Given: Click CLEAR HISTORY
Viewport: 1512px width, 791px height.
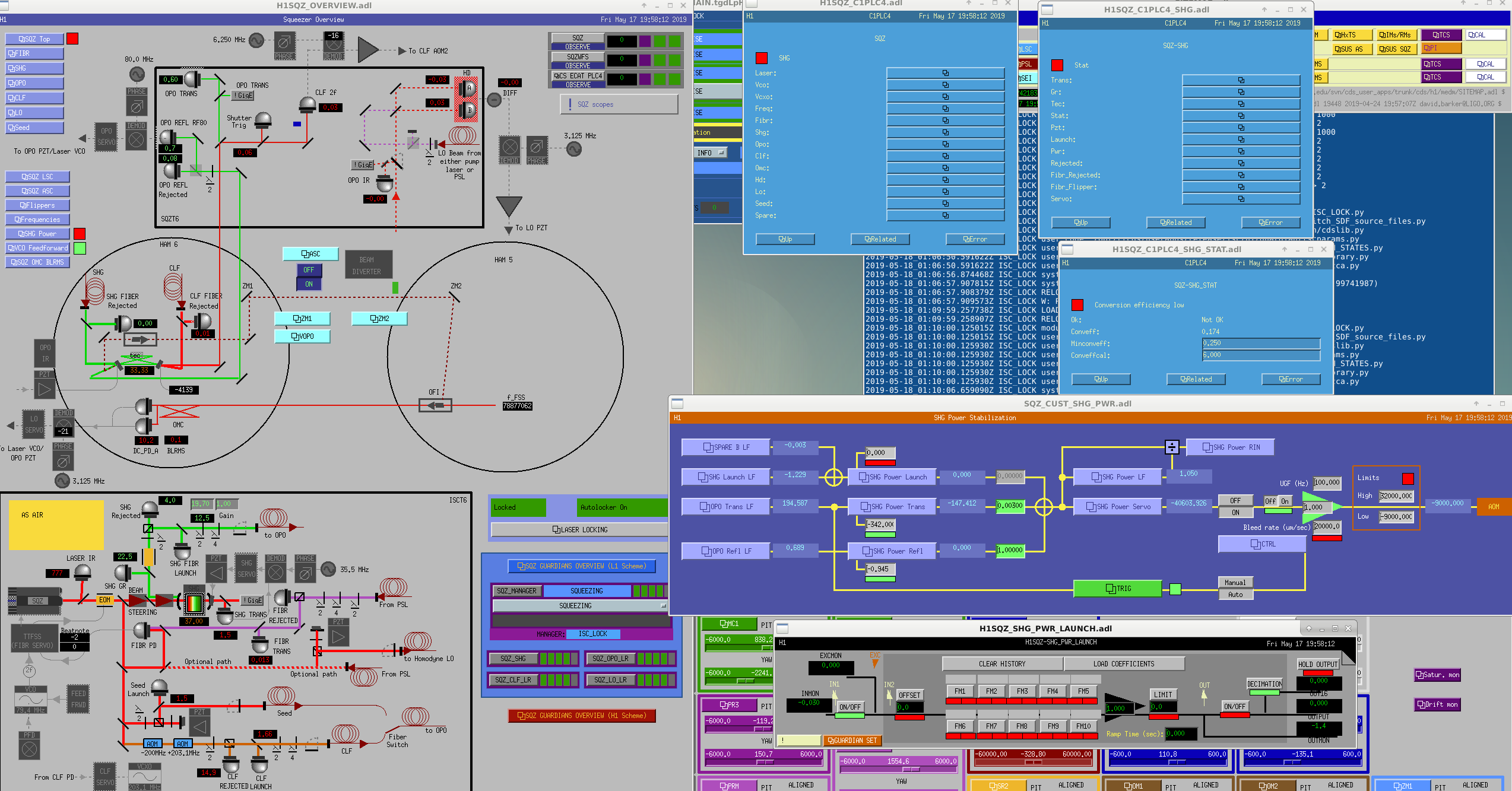Looking at the screenshot, I should pyautogui.click(x=1003, y=664).
